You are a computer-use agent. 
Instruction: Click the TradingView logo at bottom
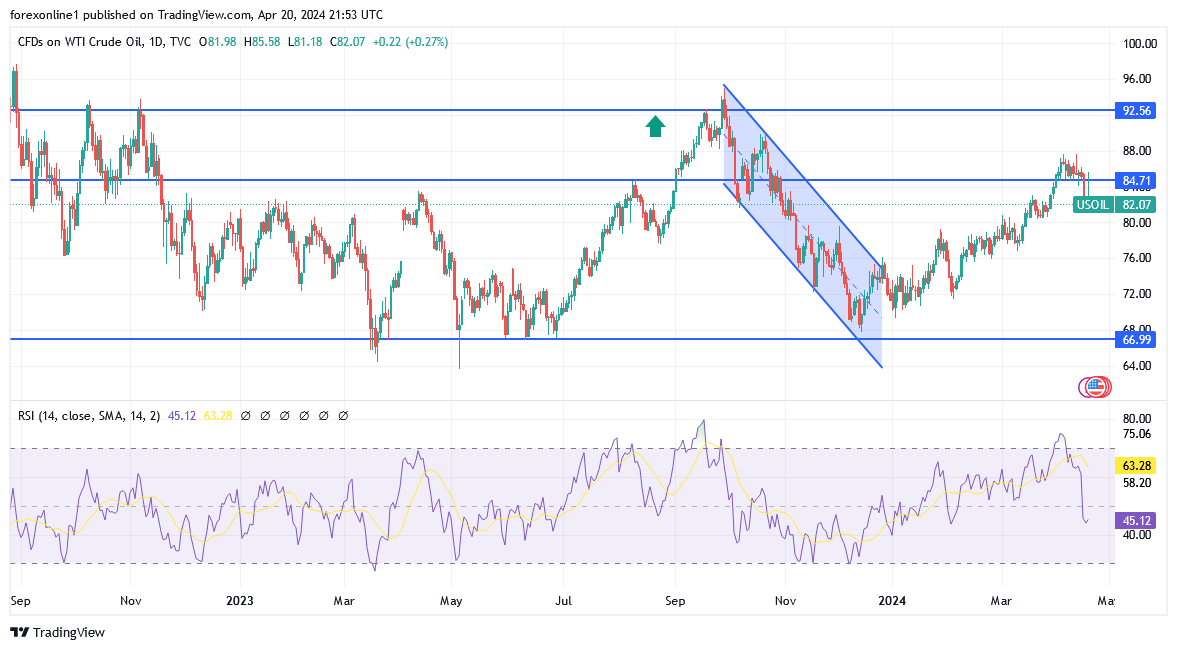pyautogui.click(x=57, y=633)
